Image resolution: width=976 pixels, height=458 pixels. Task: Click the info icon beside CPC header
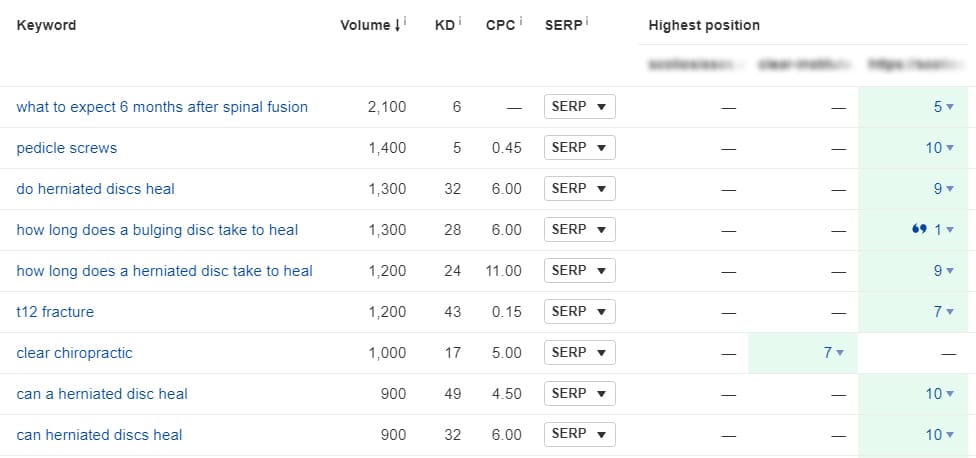tap(521, 22)
